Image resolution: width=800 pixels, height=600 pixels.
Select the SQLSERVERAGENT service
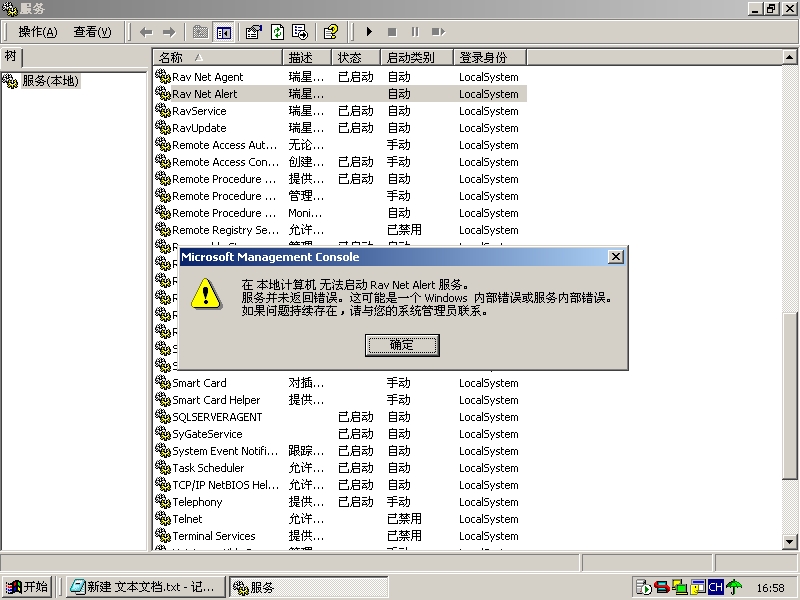(x=217, y=417)
